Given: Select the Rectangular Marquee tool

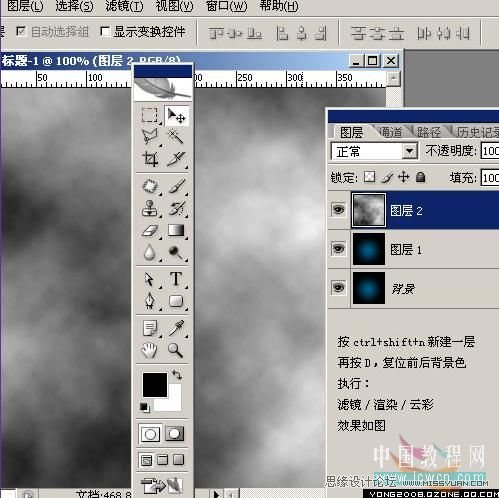Looking at the screenshot, I should point(150,115).
